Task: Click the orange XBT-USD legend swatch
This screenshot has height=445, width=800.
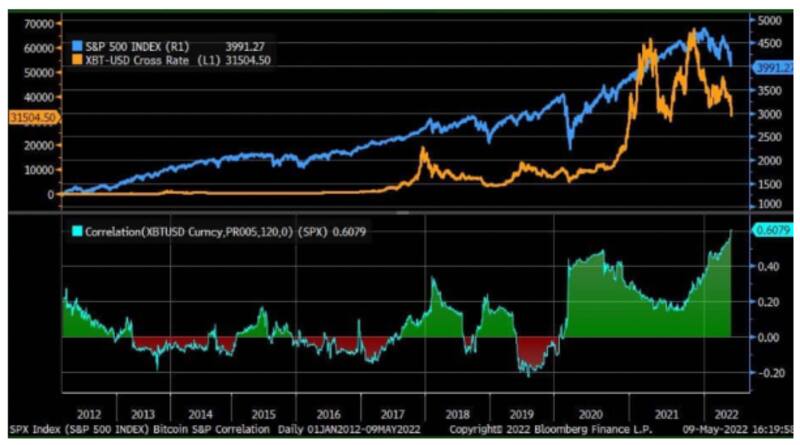Action: pos(77,60)
